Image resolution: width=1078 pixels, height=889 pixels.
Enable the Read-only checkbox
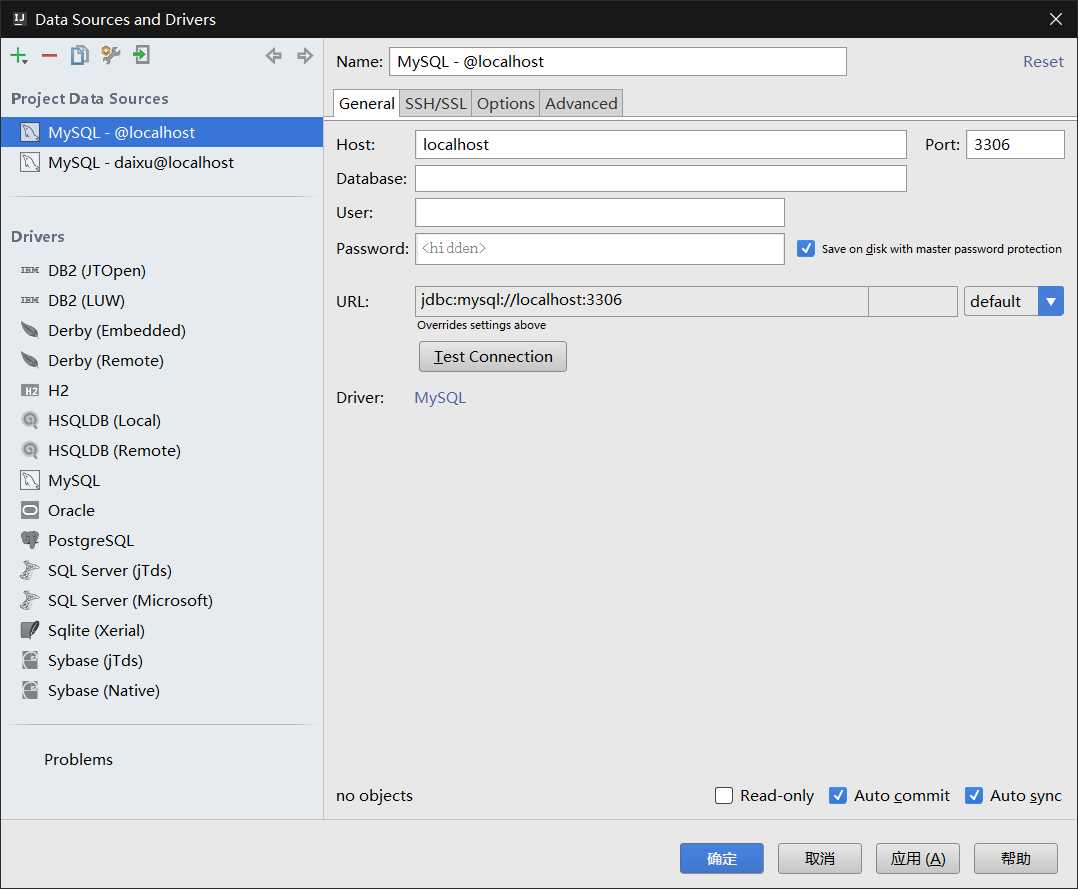[x=724, y=795]
